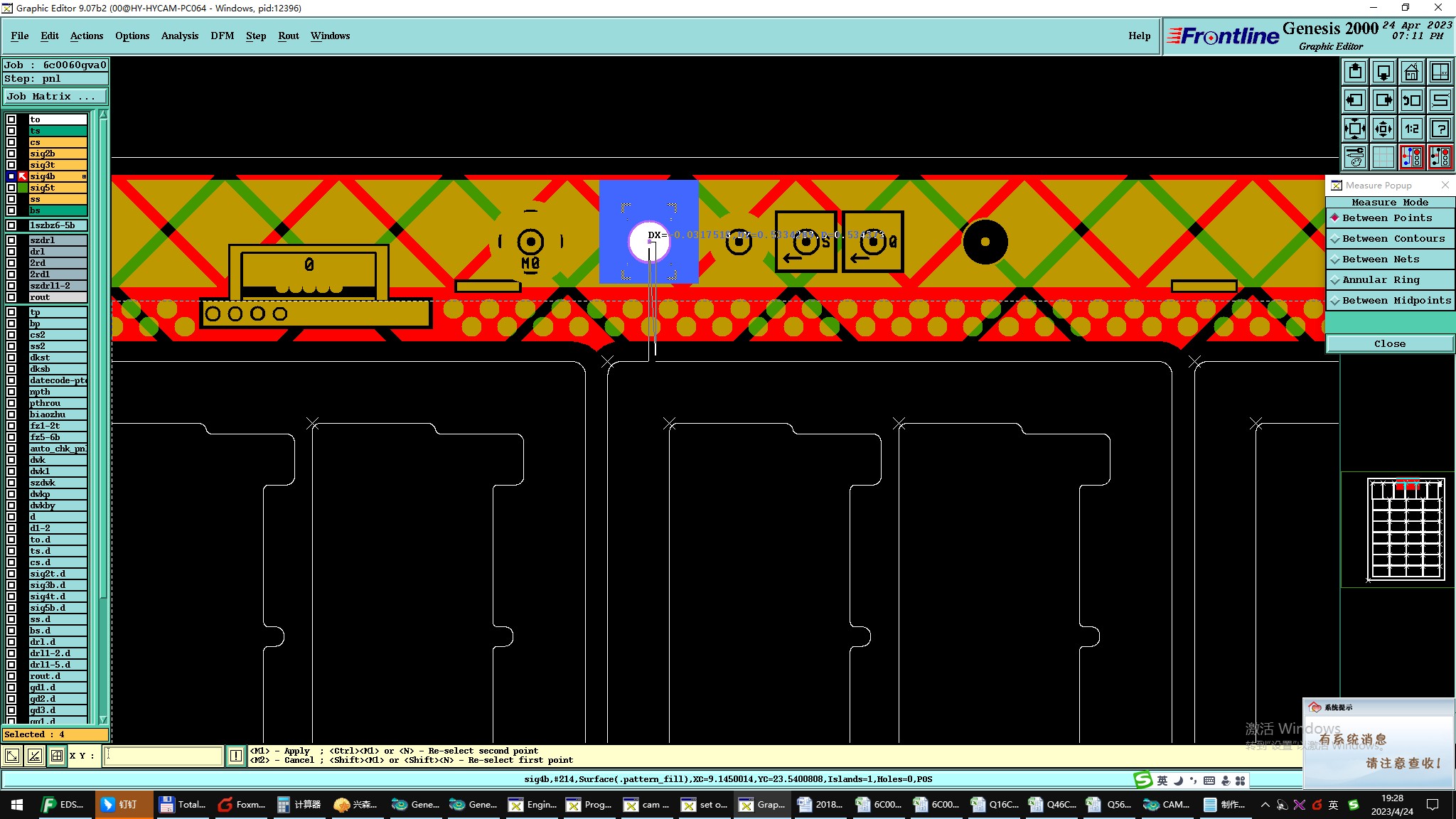Click the black net traffic-light icon
1456x819 pixels.
[x=1440, y=156]
